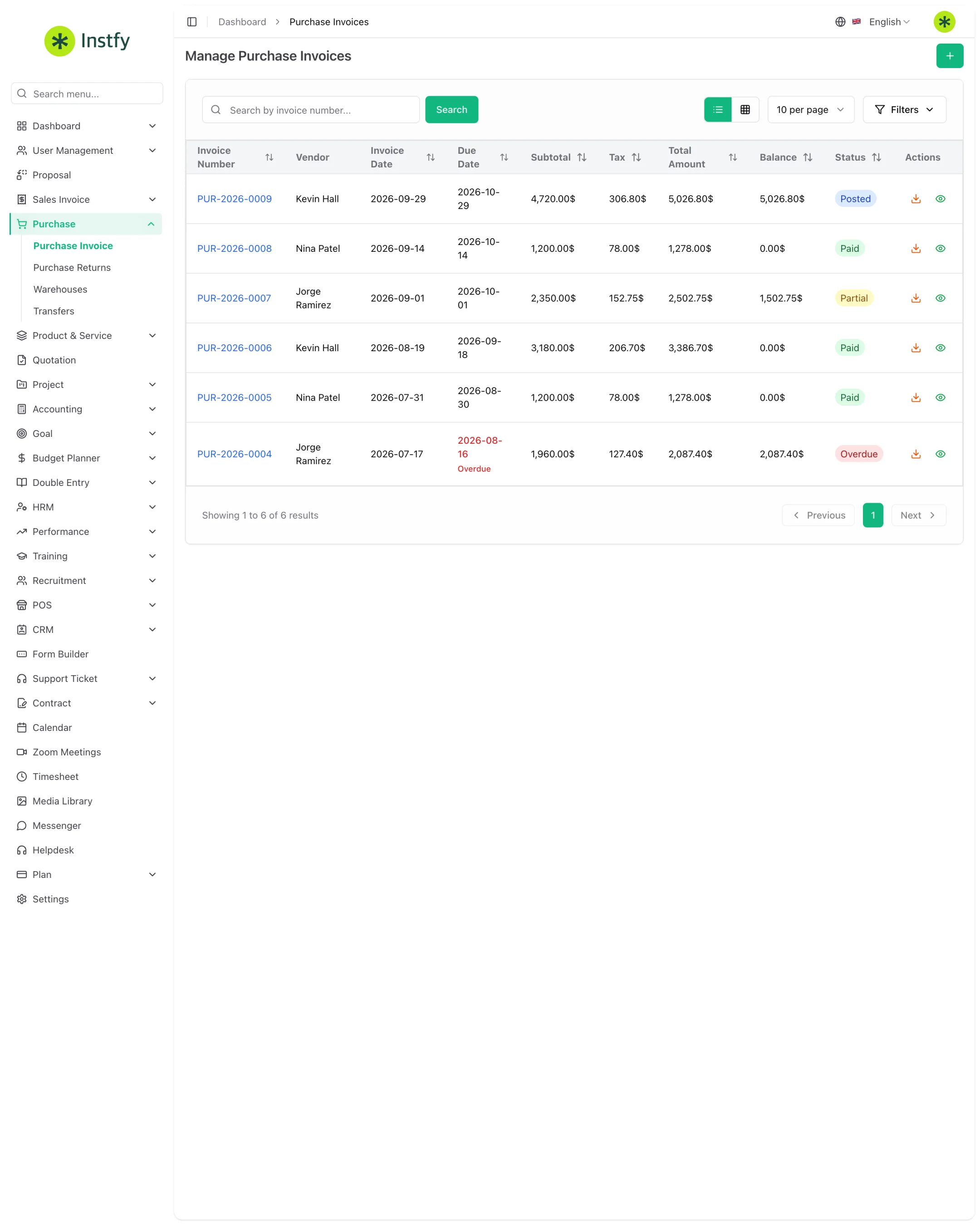Sort by Balance column arrows
The image size is (980, 1225).
807,157
